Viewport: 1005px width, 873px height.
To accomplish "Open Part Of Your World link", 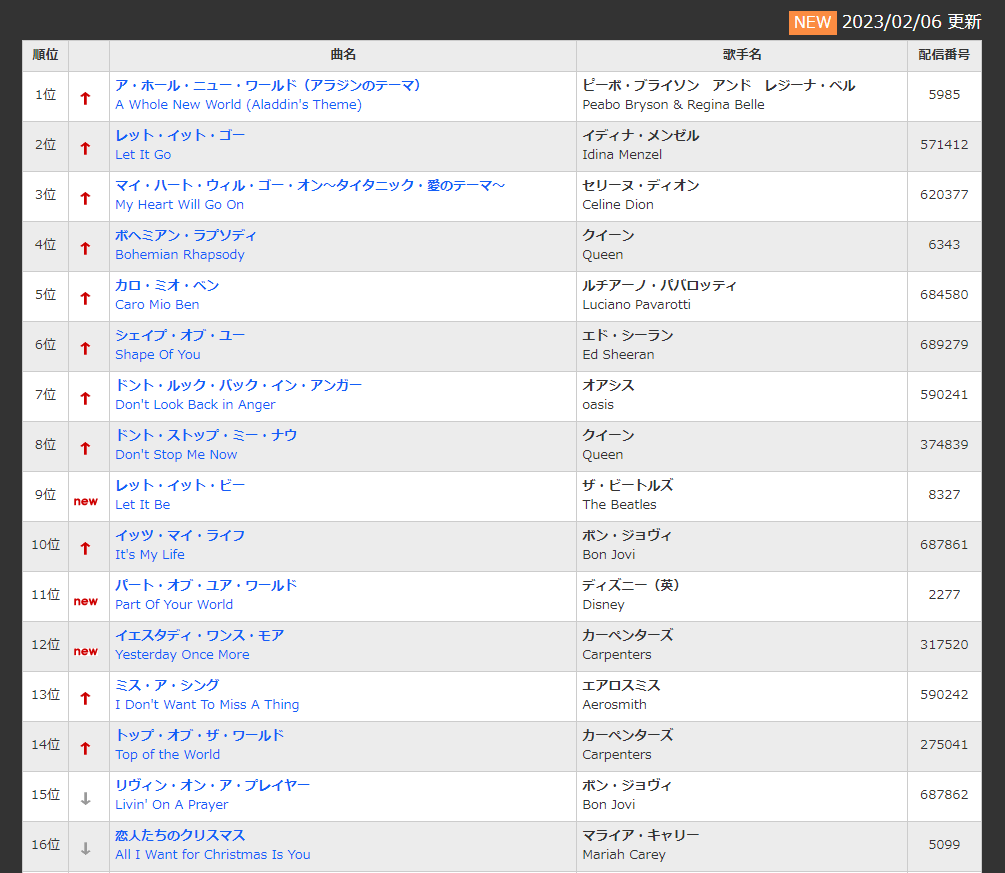I will (206, 595).
